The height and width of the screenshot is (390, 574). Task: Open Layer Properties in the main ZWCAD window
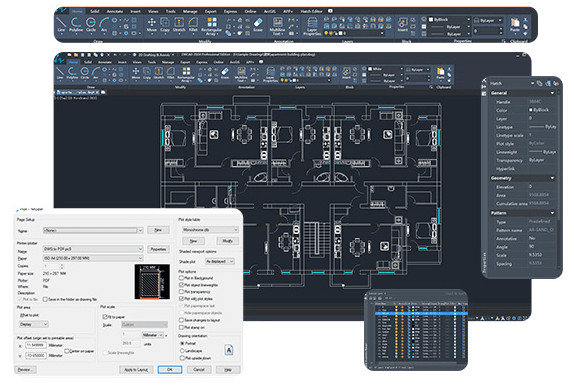coord(271,74)
